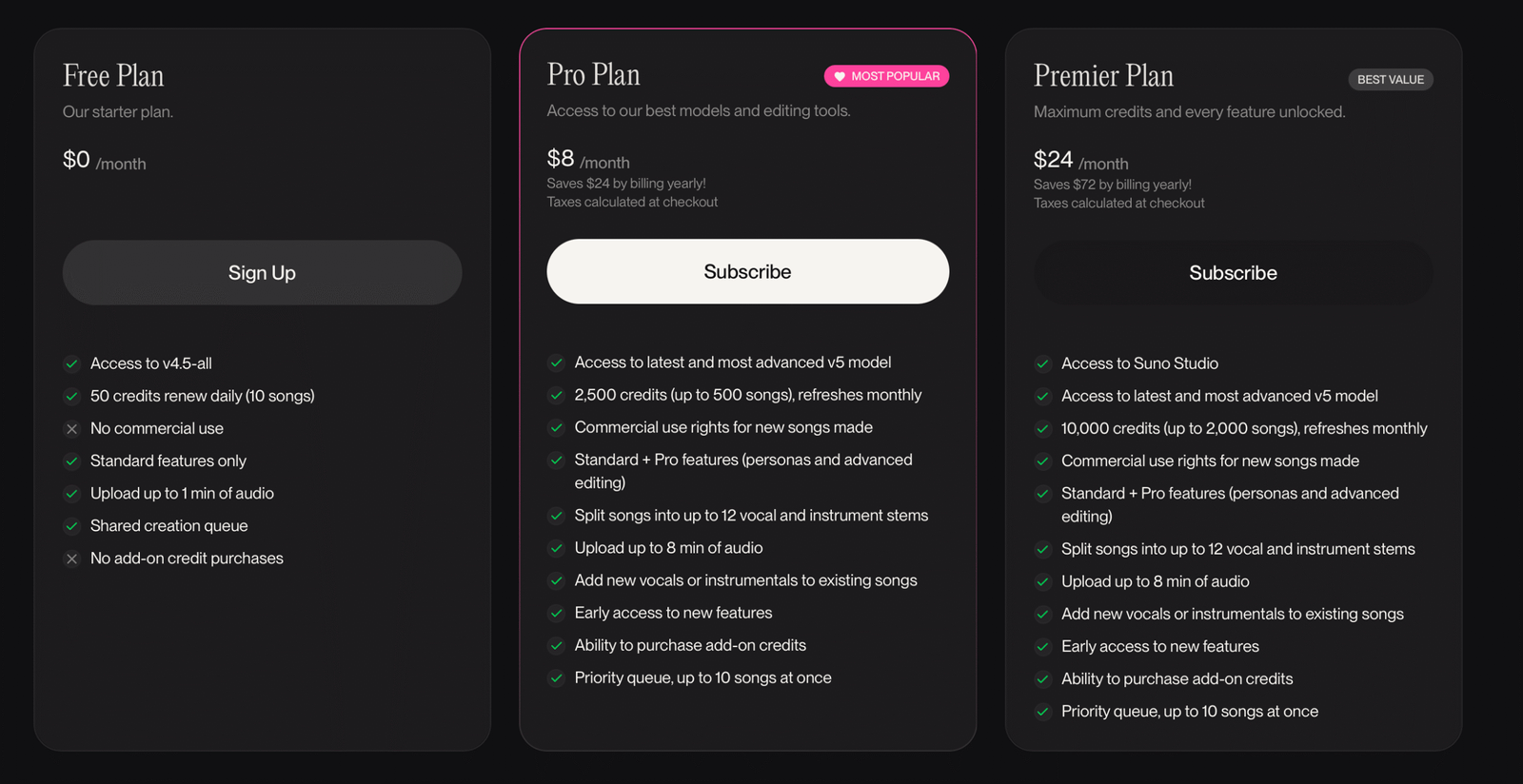Select the checkmark beside Access to v4.5-all
Screen dimensions: 1523x784
71,363
